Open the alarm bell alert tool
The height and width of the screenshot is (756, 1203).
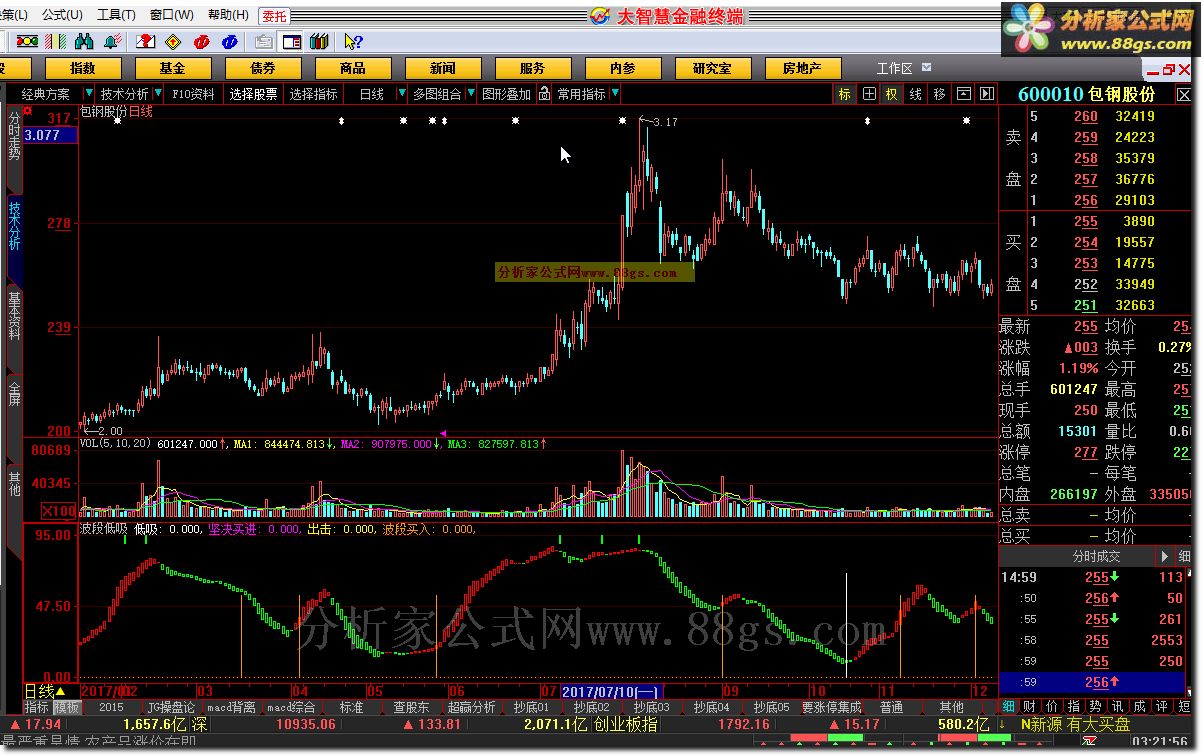pyautogui.click(x=112, y=42)
